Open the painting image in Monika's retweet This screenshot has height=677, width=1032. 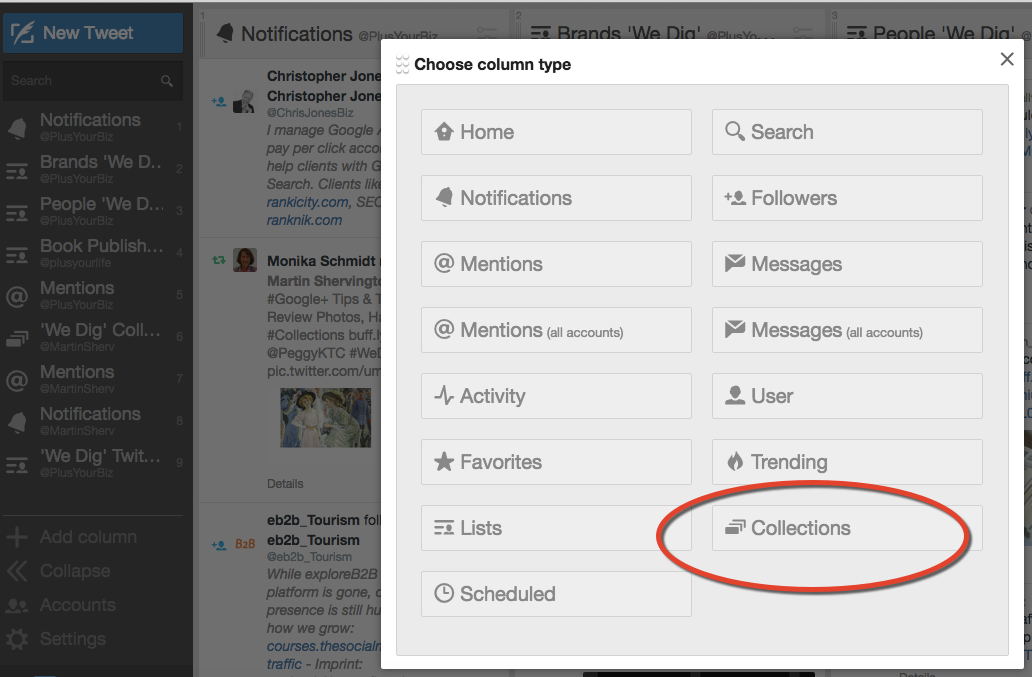click(x=326, y=418)
